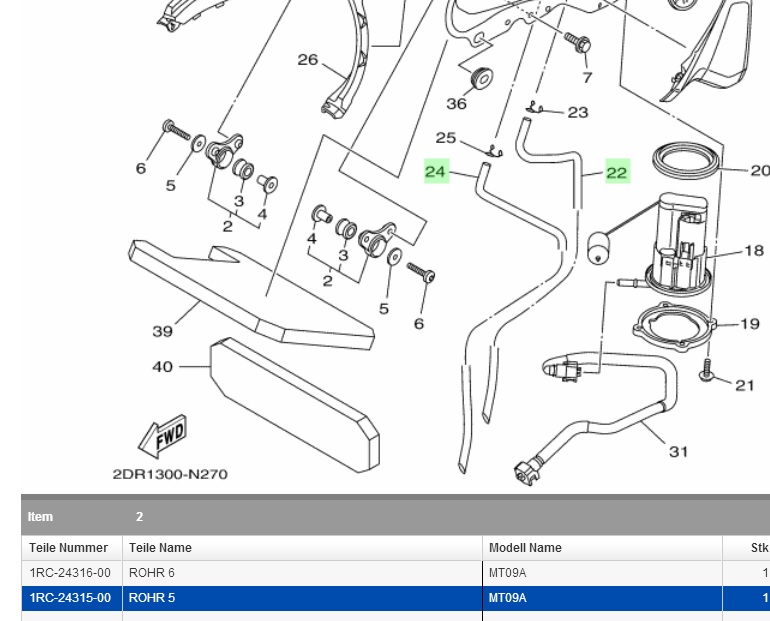Click part number 21 bolt label
Screen dimensions: 770x621
point(744,385)
